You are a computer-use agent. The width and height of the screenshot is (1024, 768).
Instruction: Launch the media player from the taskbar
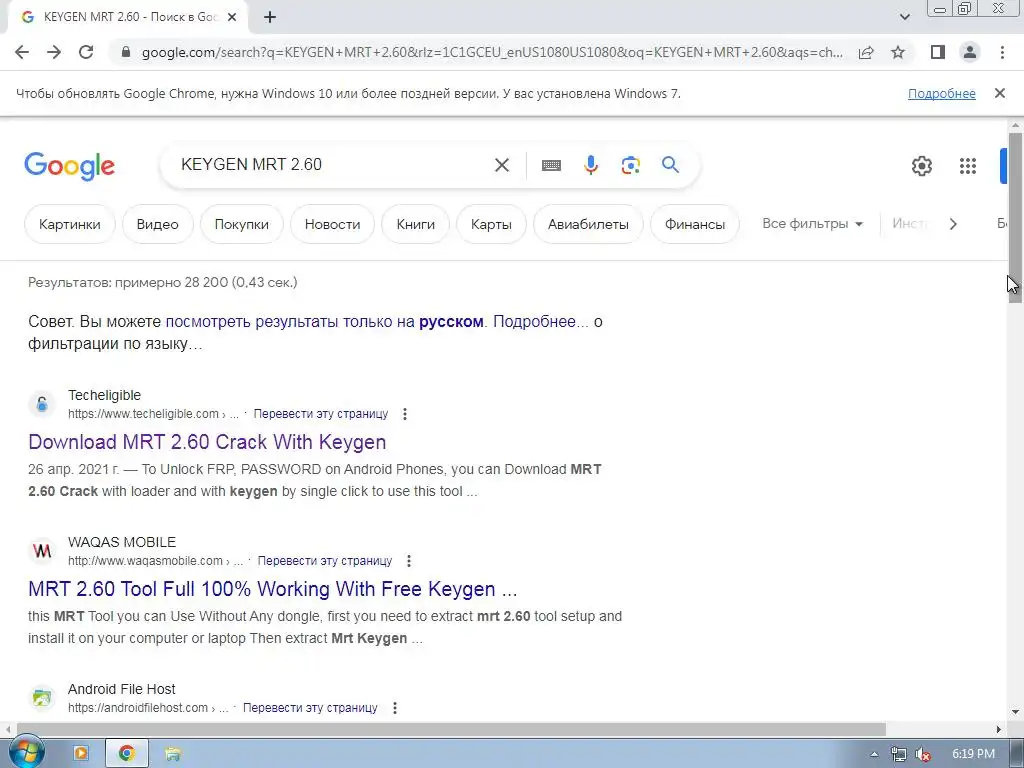(81, 753)
